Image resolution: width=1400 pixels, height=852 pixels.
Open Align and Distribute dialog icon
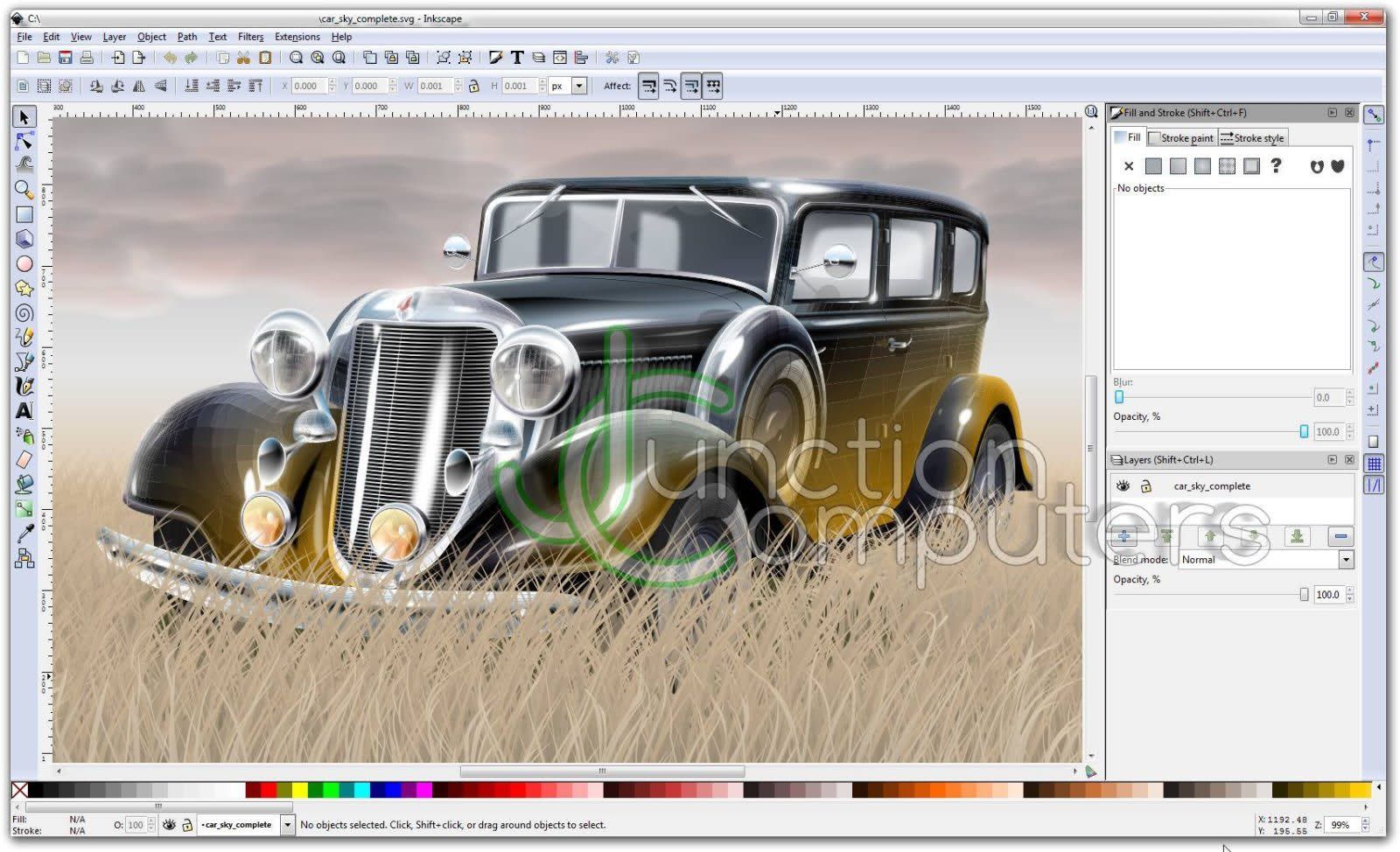(581, 58)
